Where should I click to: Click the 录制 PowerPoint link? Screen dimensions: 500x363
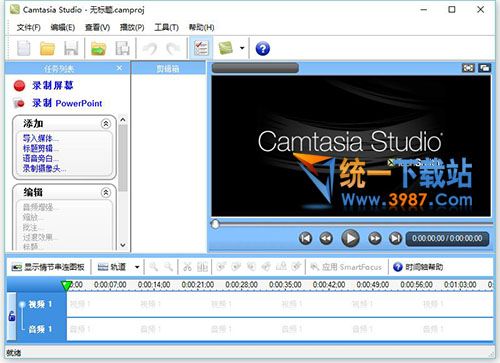[x=67, y=103]
